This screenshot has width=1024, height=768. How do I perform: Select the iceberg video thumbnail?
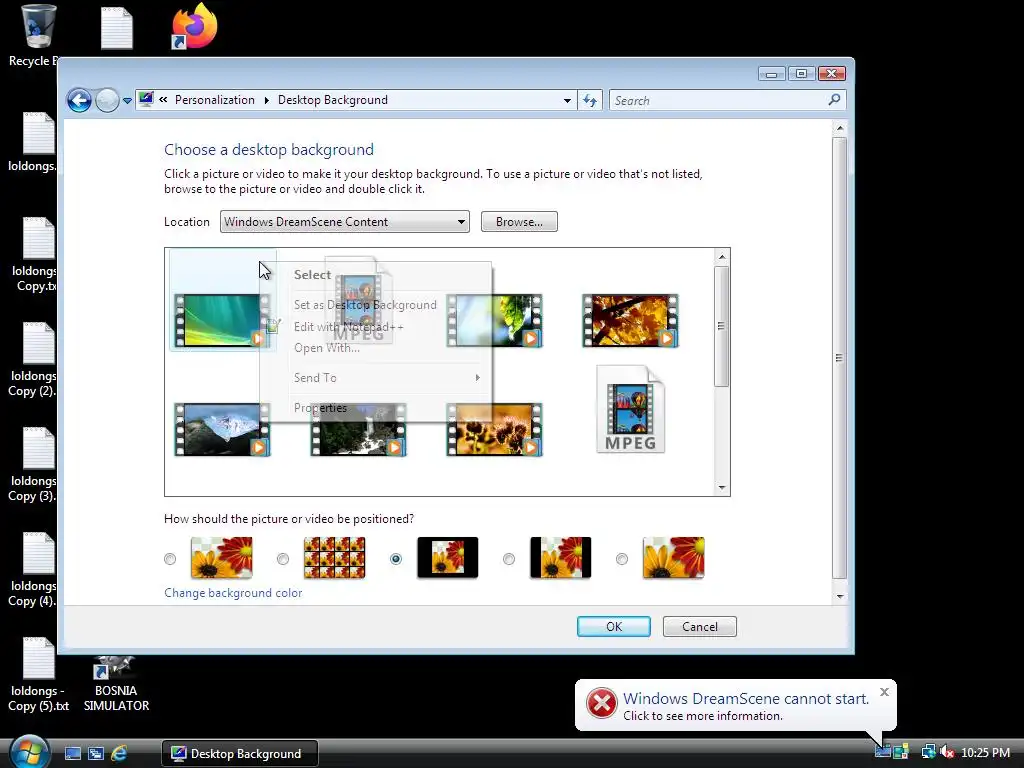[222, 429]
